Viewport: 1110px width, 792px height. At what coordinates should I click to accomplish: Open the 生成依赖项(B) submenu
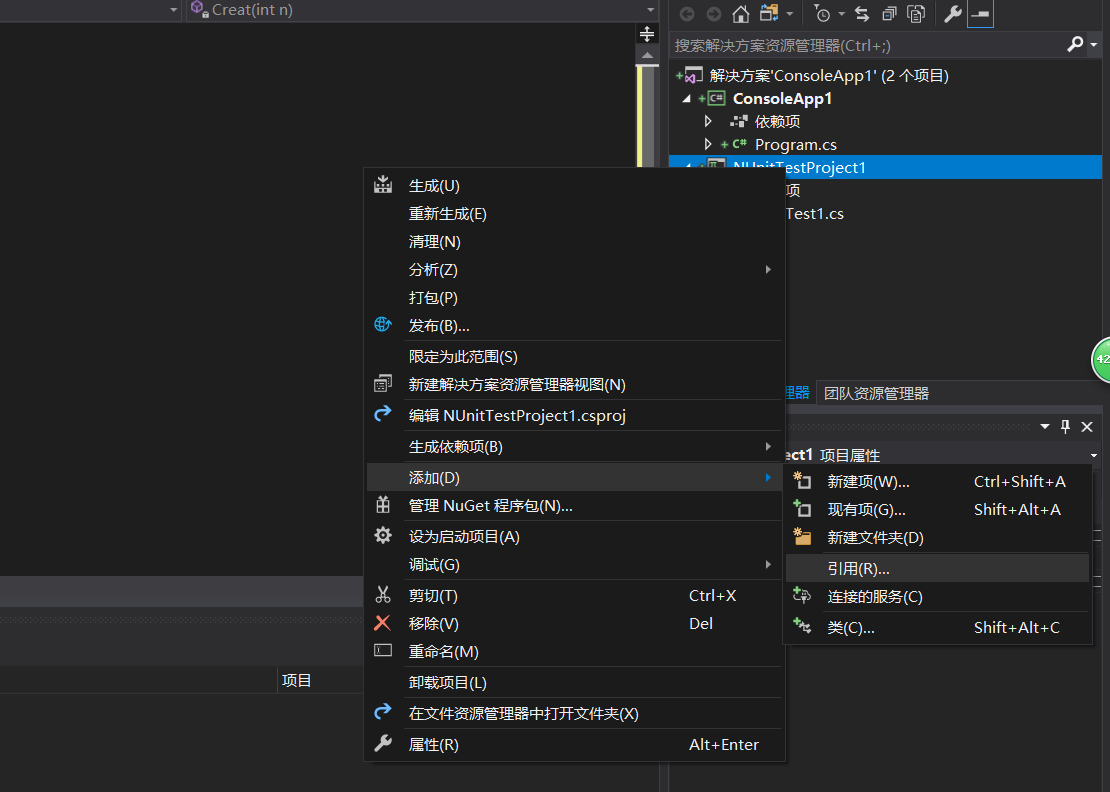tap(574, 447)
